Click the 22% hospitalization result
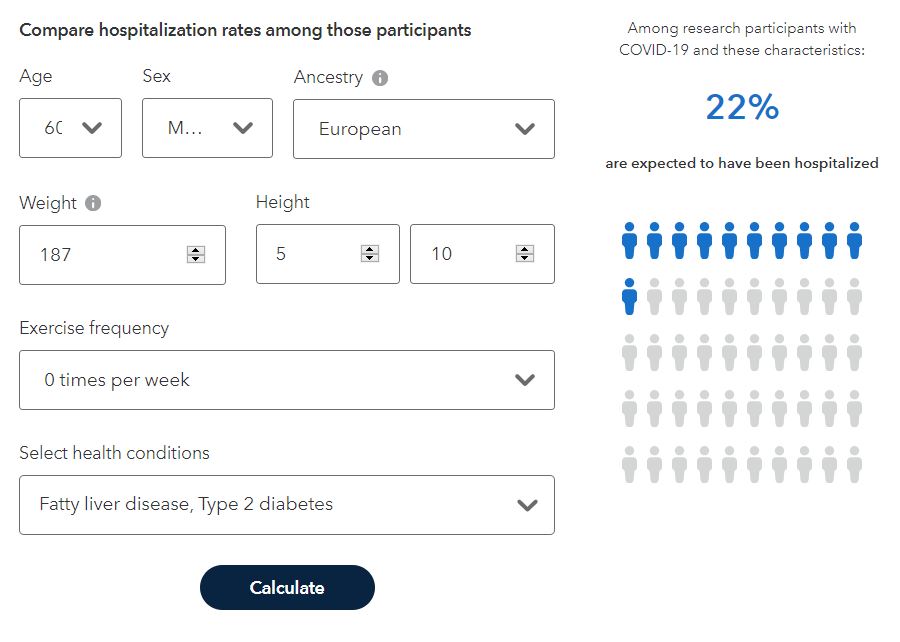900x642 pixels. tap(742, 107)
